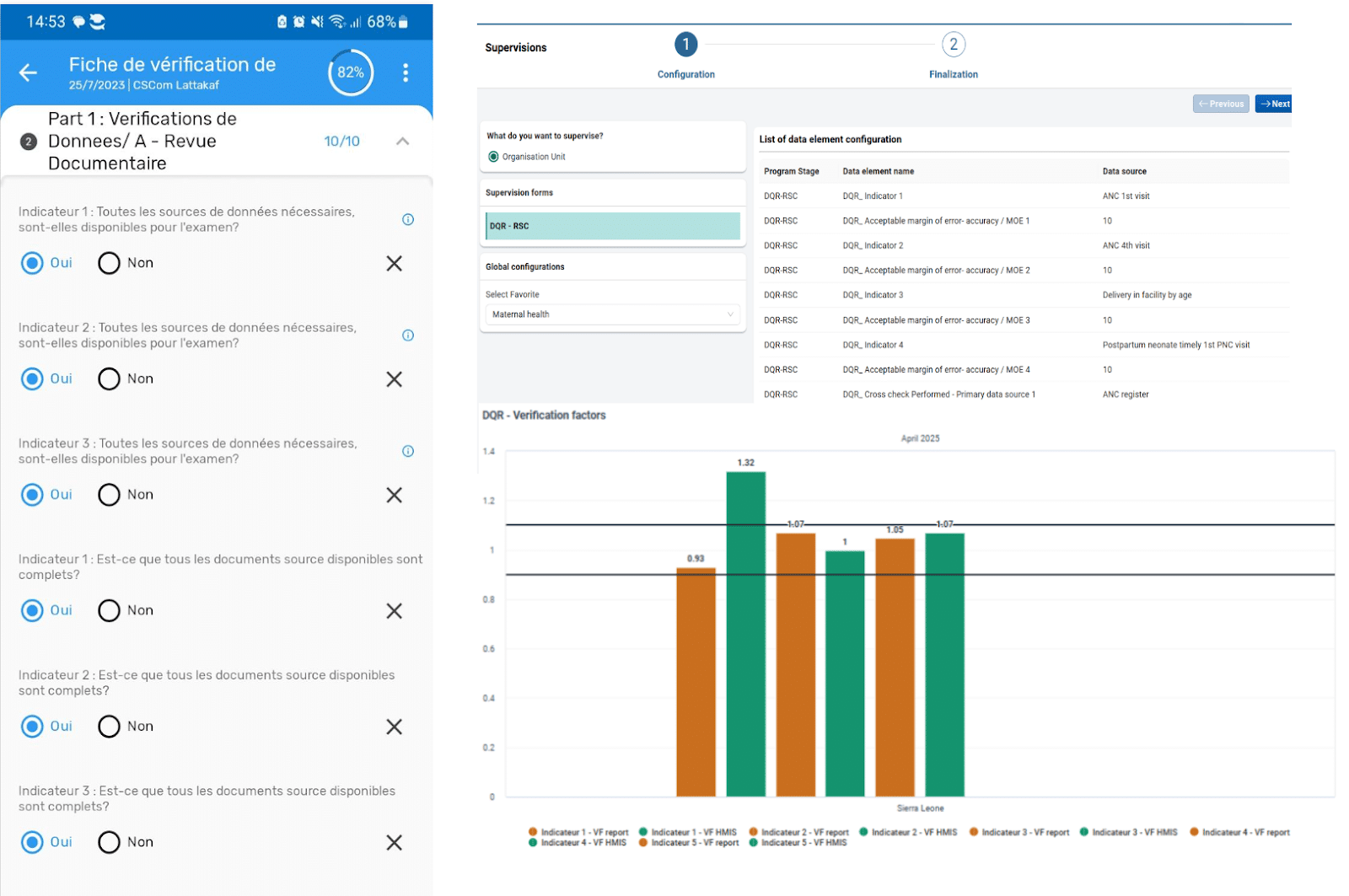Tap info icon for first Indicateur 3 question

click(408, 451)
